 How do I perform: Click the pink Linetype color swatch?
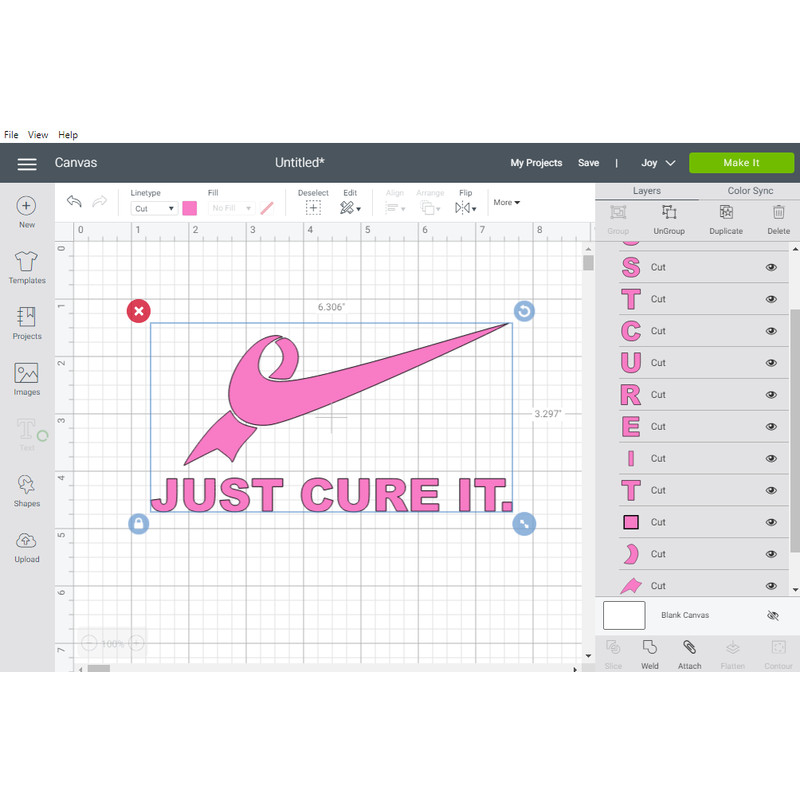tap(190, 208)
